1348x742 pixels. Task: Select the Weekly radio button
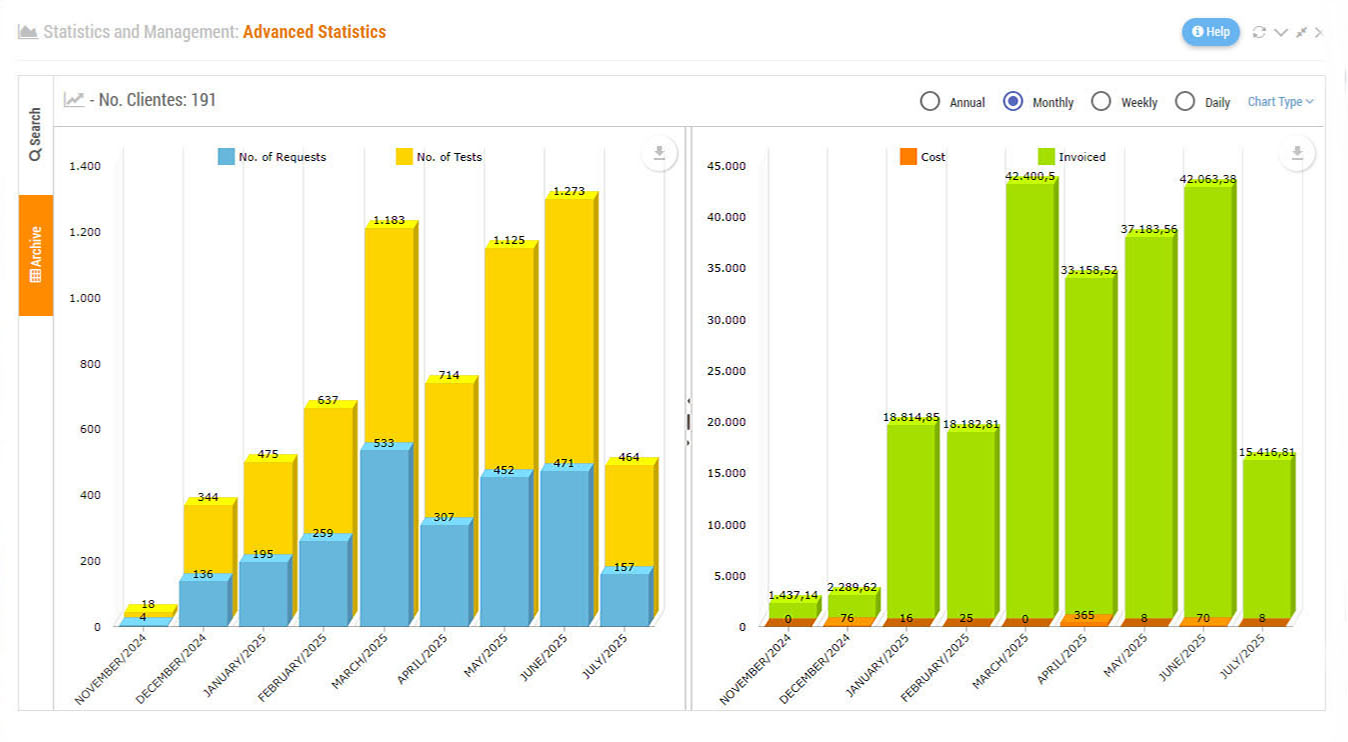(x=1101, y=102)
